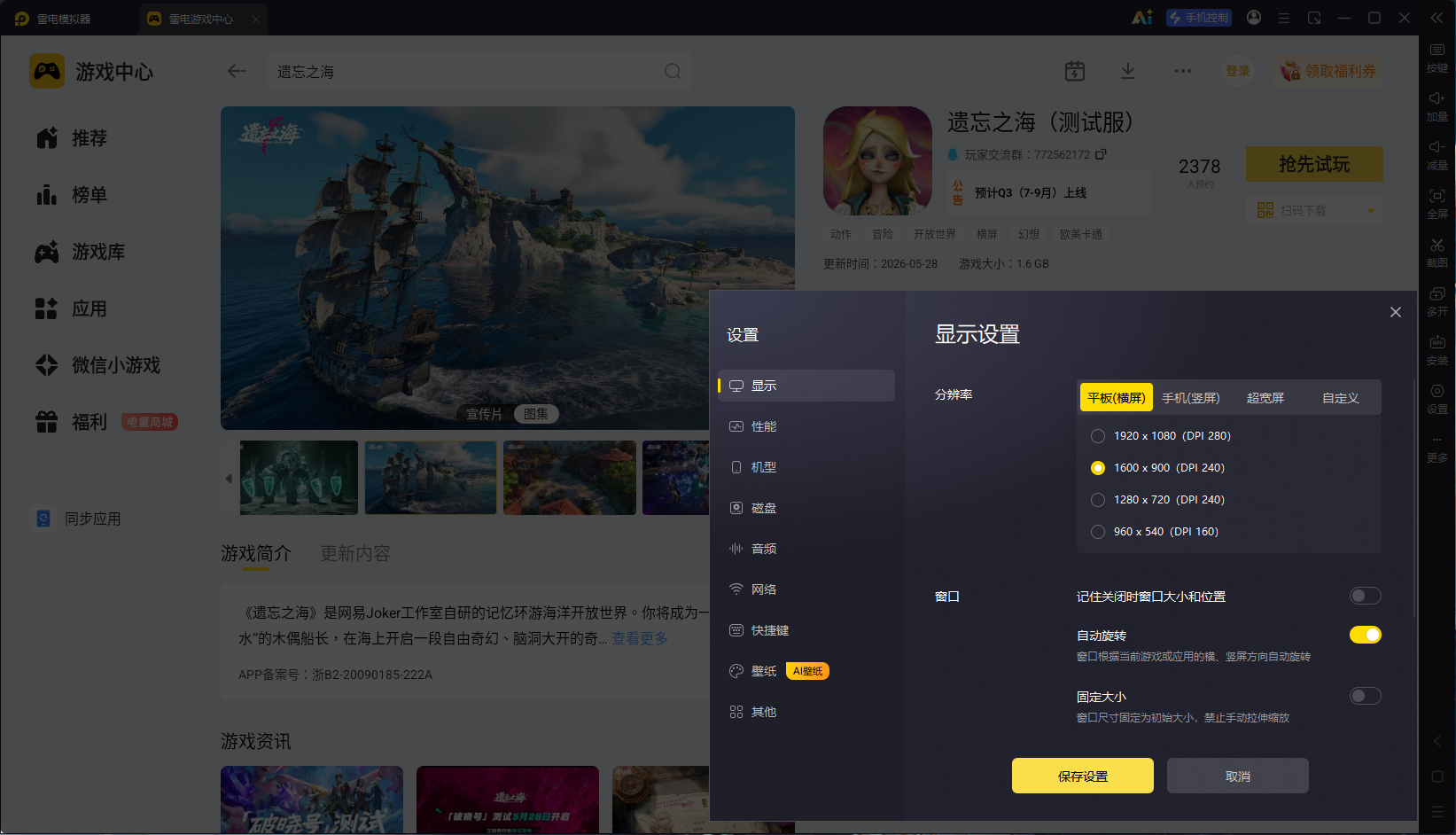
Task: Open the 按键 keymapping tool in right sidebar
Action: [x=1437, y=58]
